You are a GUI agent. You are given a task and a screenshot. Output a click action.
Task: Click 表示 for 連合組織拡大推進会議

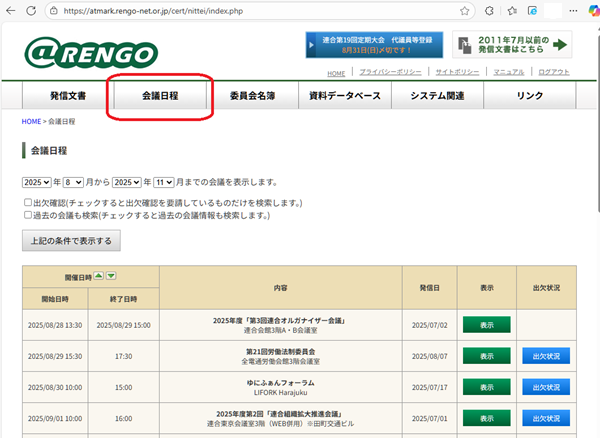coord(486,418)
